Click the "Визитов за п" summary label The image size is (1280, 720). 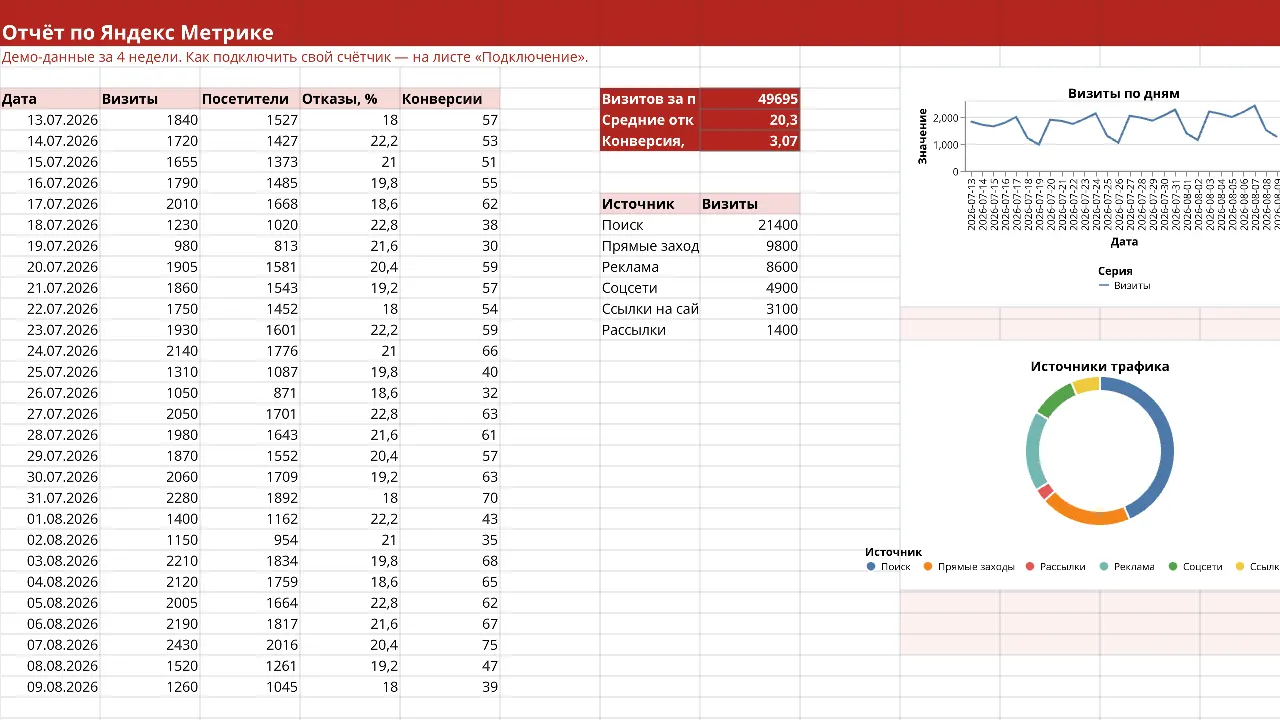(650, 99)
